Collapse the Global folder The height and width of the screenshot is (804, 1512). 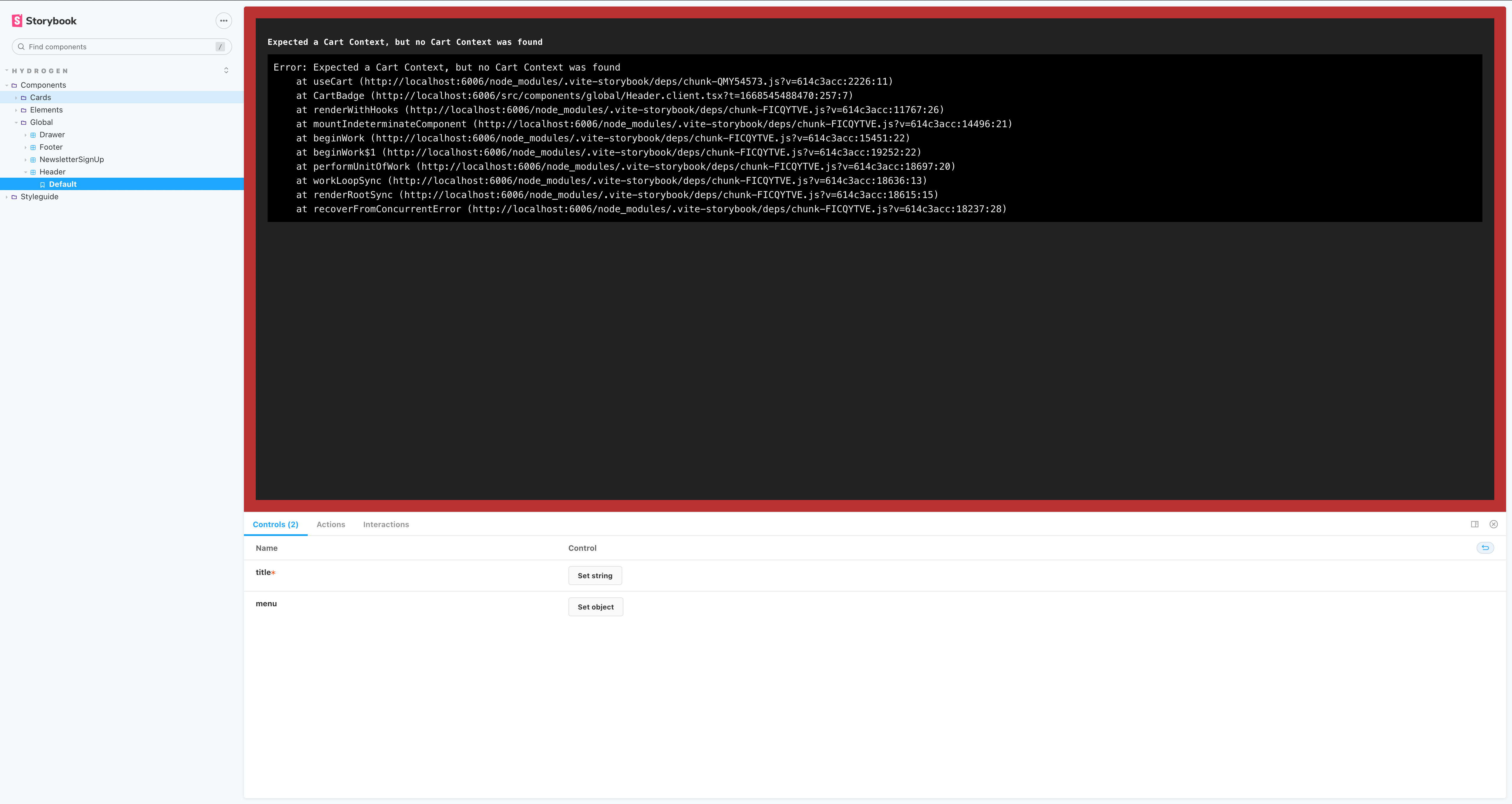point(16,122)
